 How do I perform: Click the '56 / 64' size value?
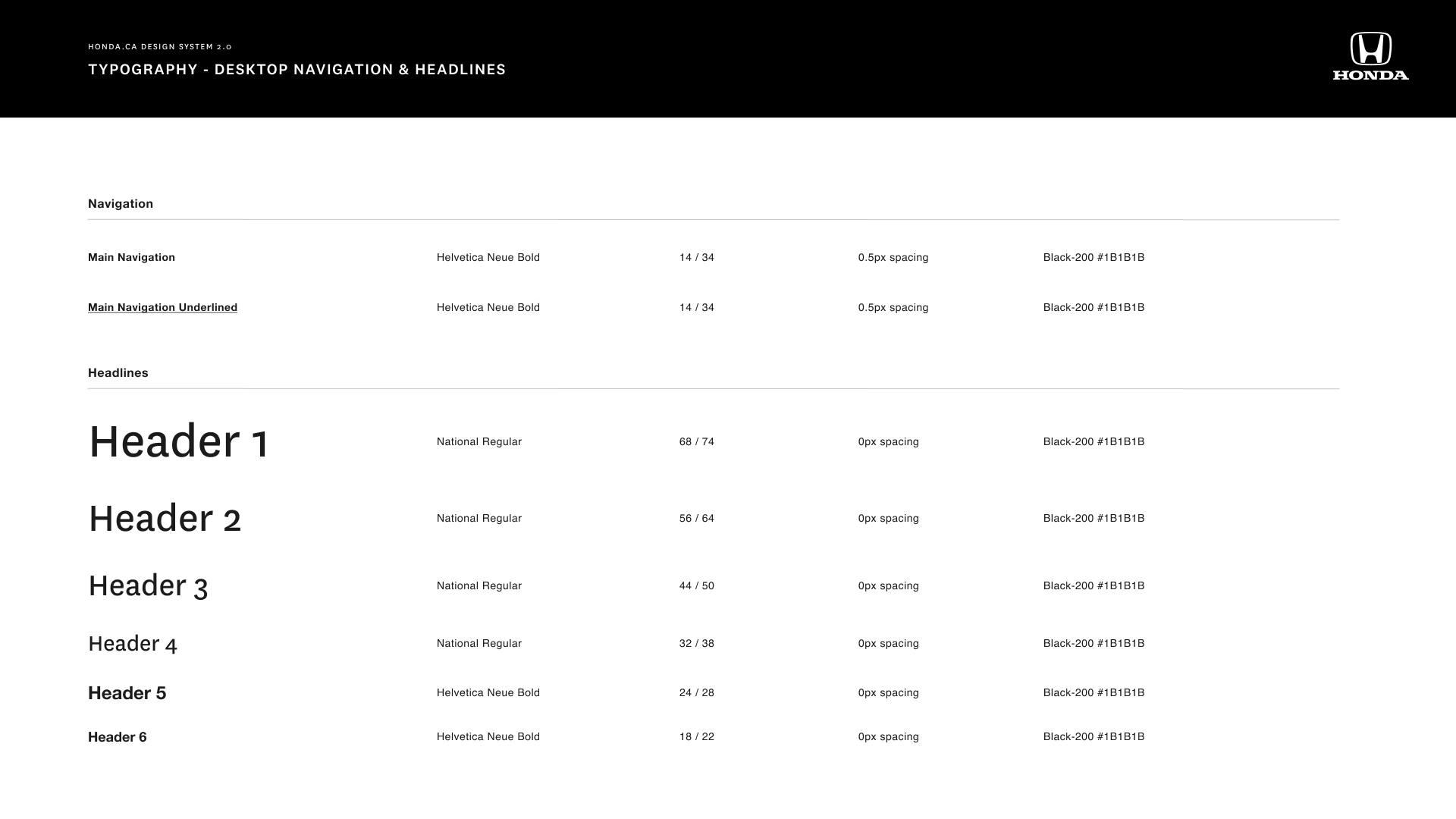pos(697,519)
